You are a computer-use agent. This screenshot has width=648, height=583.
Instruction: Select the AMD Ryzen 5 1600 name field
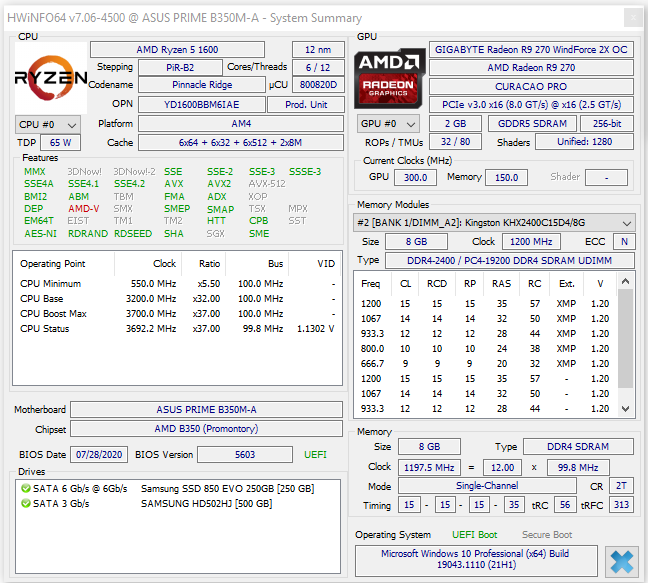pos(177,50)
